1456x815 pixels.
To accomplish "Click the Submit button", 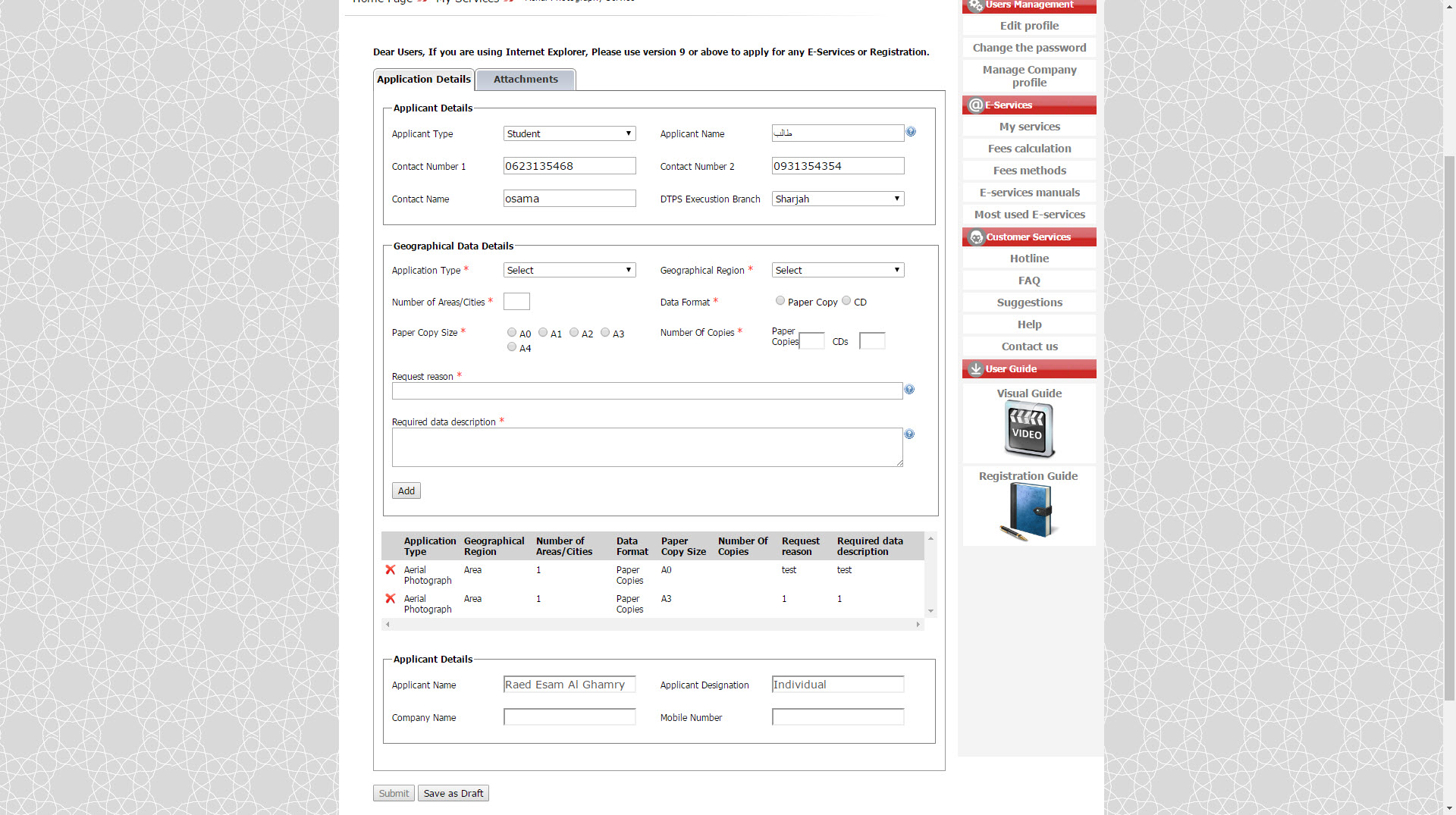I will pos(394,794).
